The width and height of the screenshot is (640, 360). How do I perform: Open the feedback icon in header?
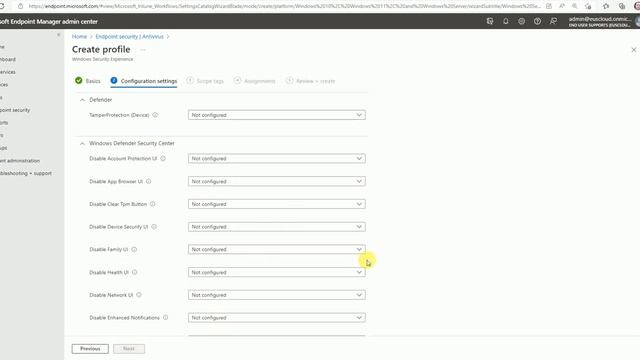pos(553,21)
